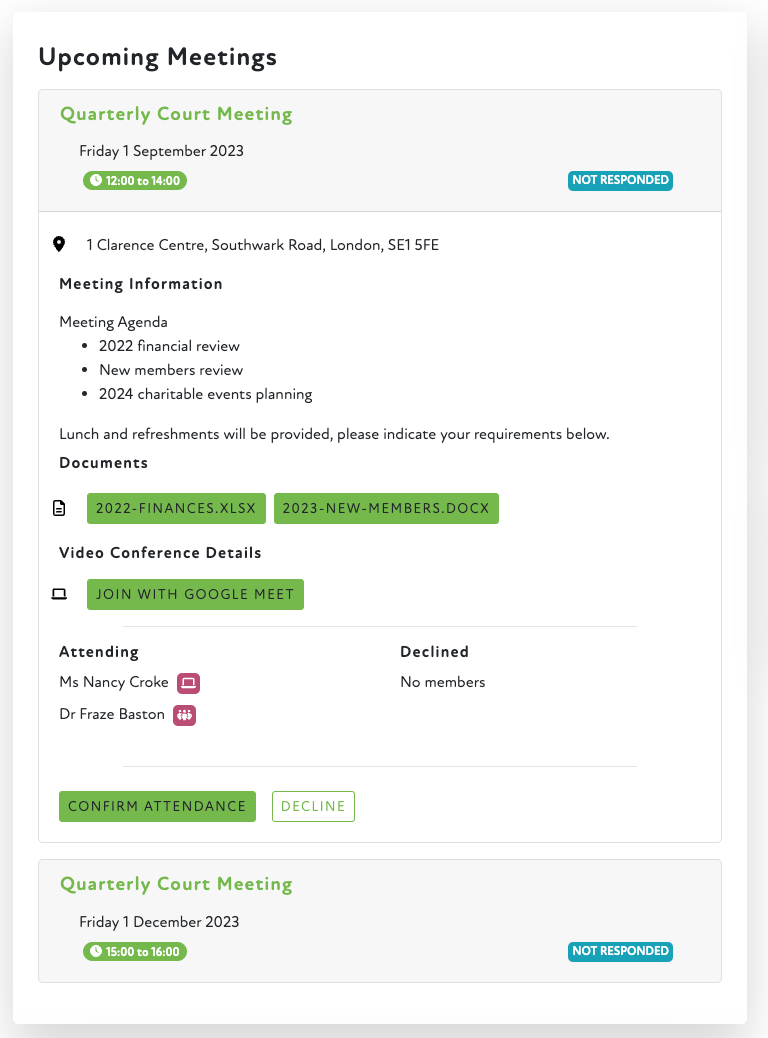Click the document file icon beside attachments
Screen dimensions: 768x1038
tap(59, 508)
